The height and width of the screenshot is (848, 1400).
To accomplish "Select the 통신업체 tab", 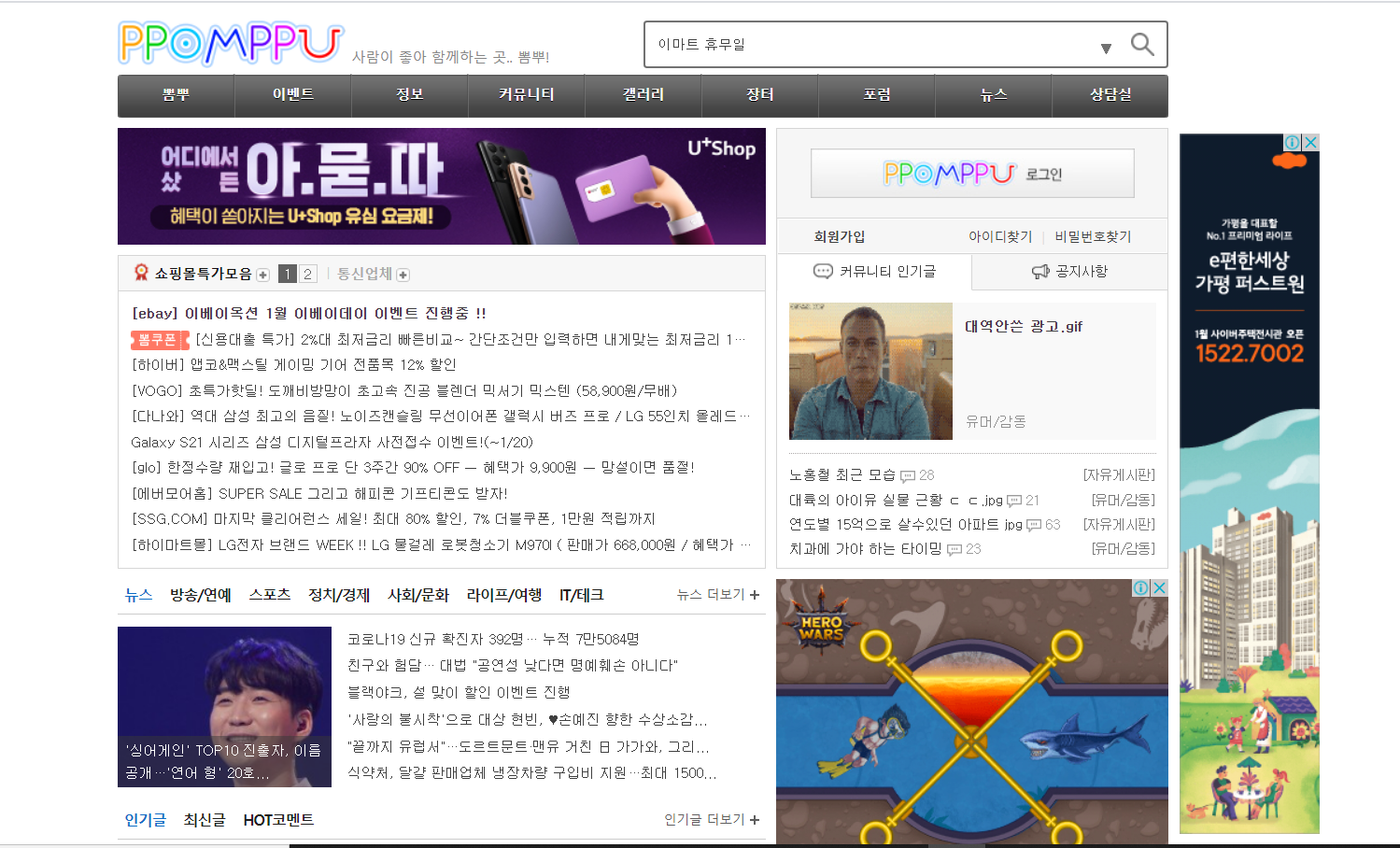I will click(364, 274).
